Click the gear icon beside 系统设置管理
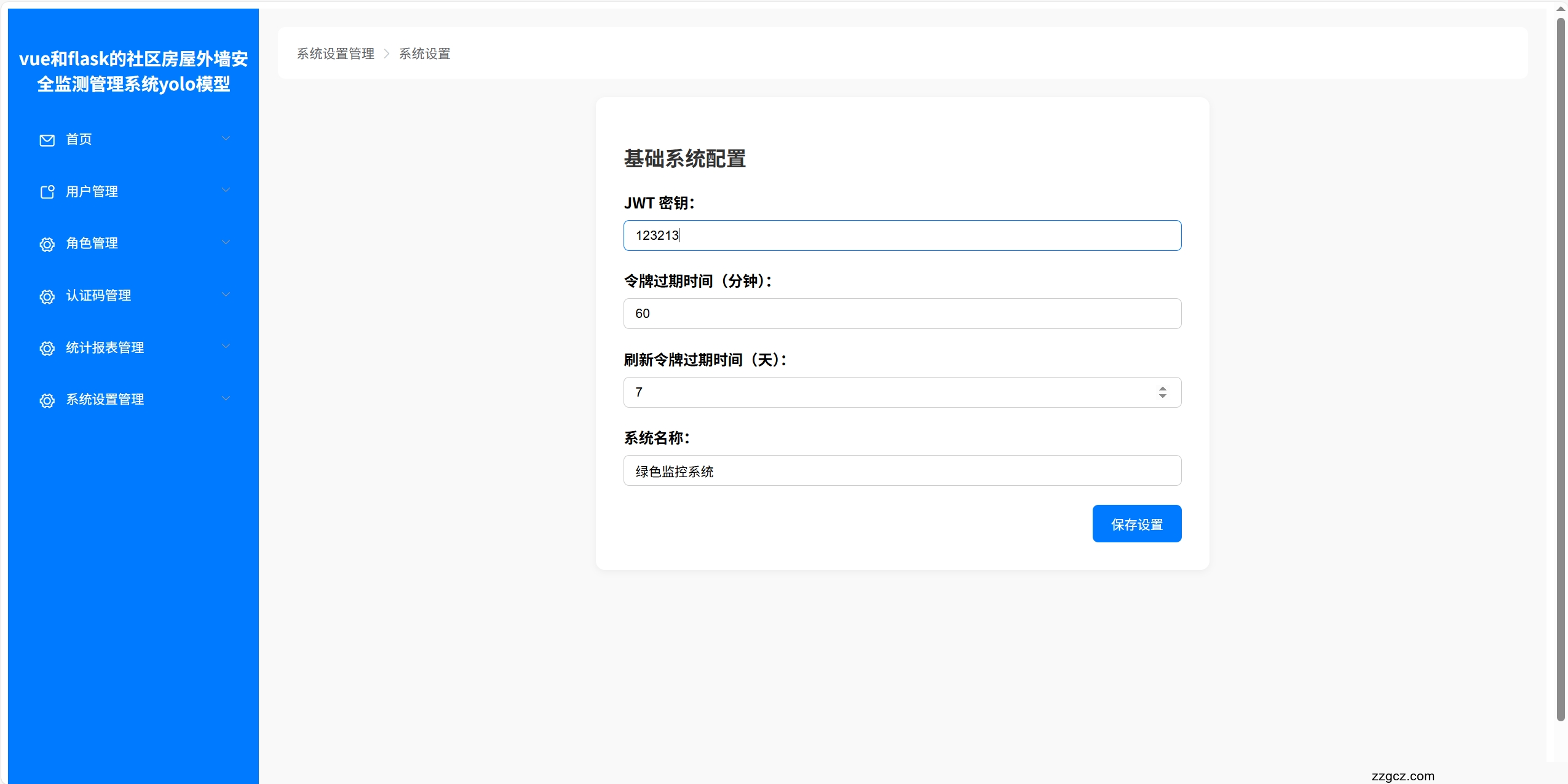Screen dimensions: 1568x784 pyautogui.click(x=47, y=400)
